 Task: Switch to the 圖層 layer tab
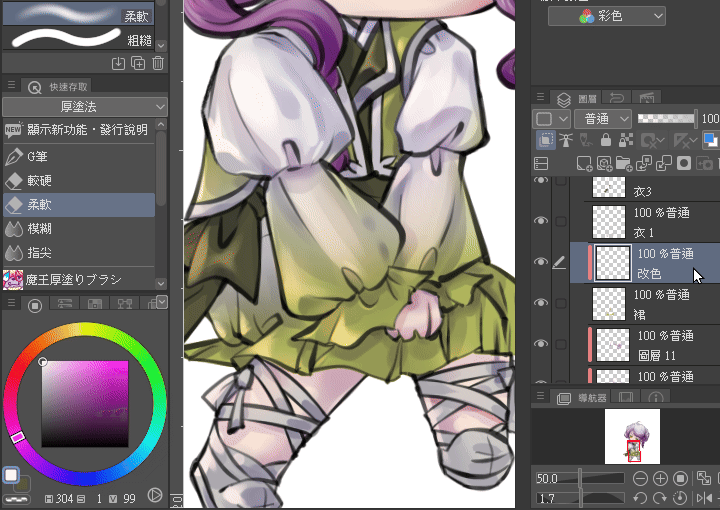pos(576,98)
